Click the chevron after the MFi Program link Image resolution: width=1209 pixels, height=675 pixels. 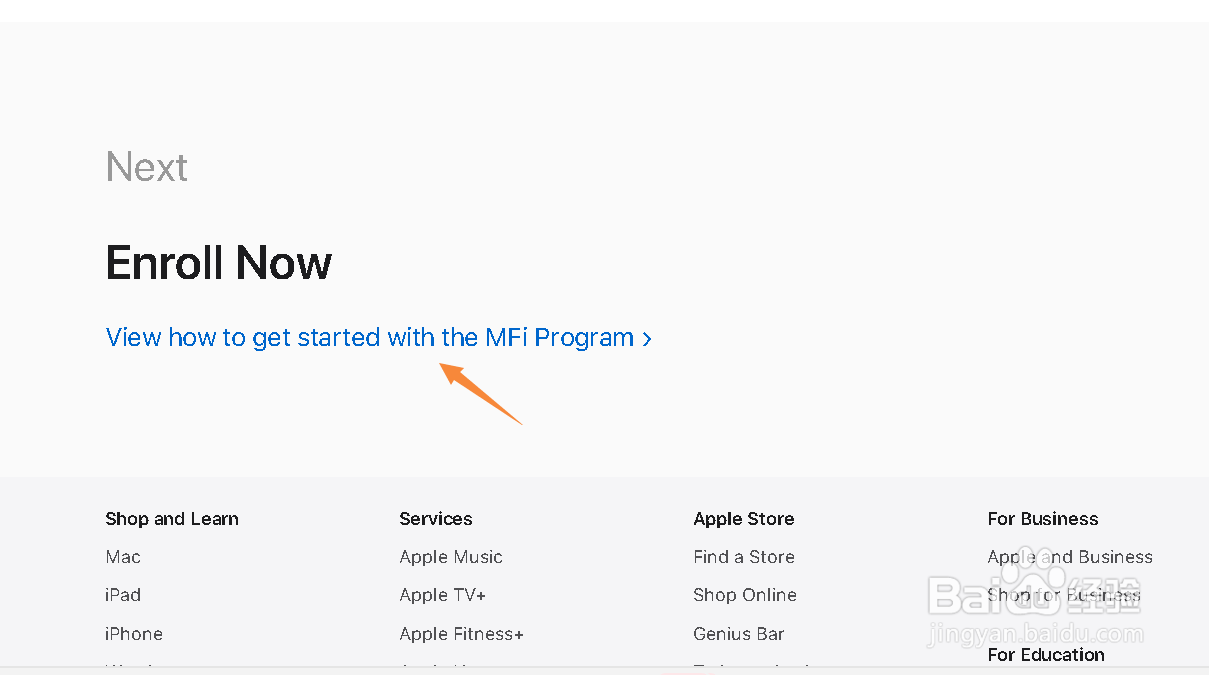click(646, 338)
